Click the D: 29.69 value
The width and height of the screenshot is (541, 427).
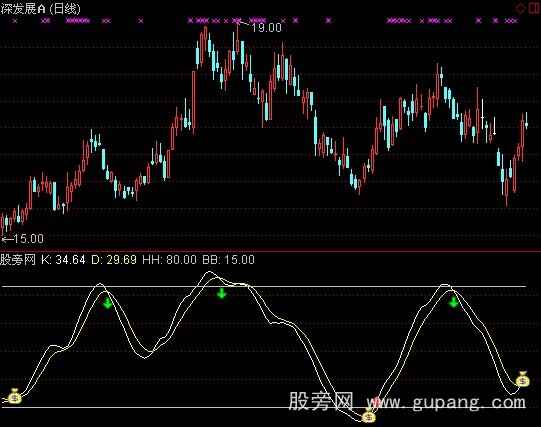pyautogui.click(x=114, y=259)
